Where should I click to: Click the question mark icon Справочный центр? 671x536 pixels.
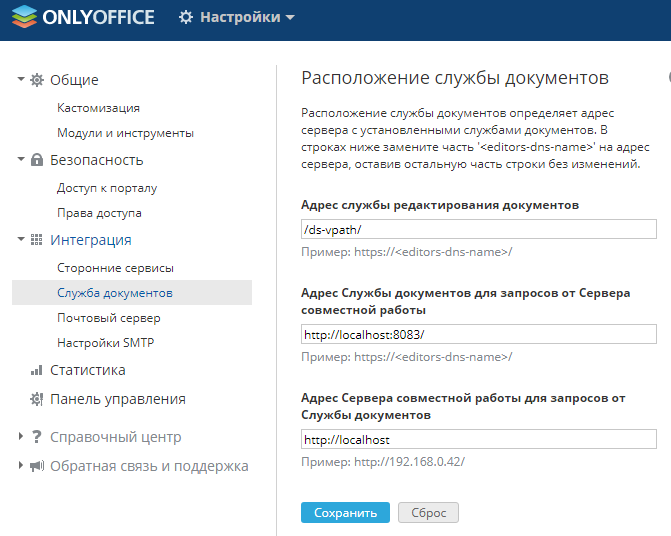pos(37,437)
